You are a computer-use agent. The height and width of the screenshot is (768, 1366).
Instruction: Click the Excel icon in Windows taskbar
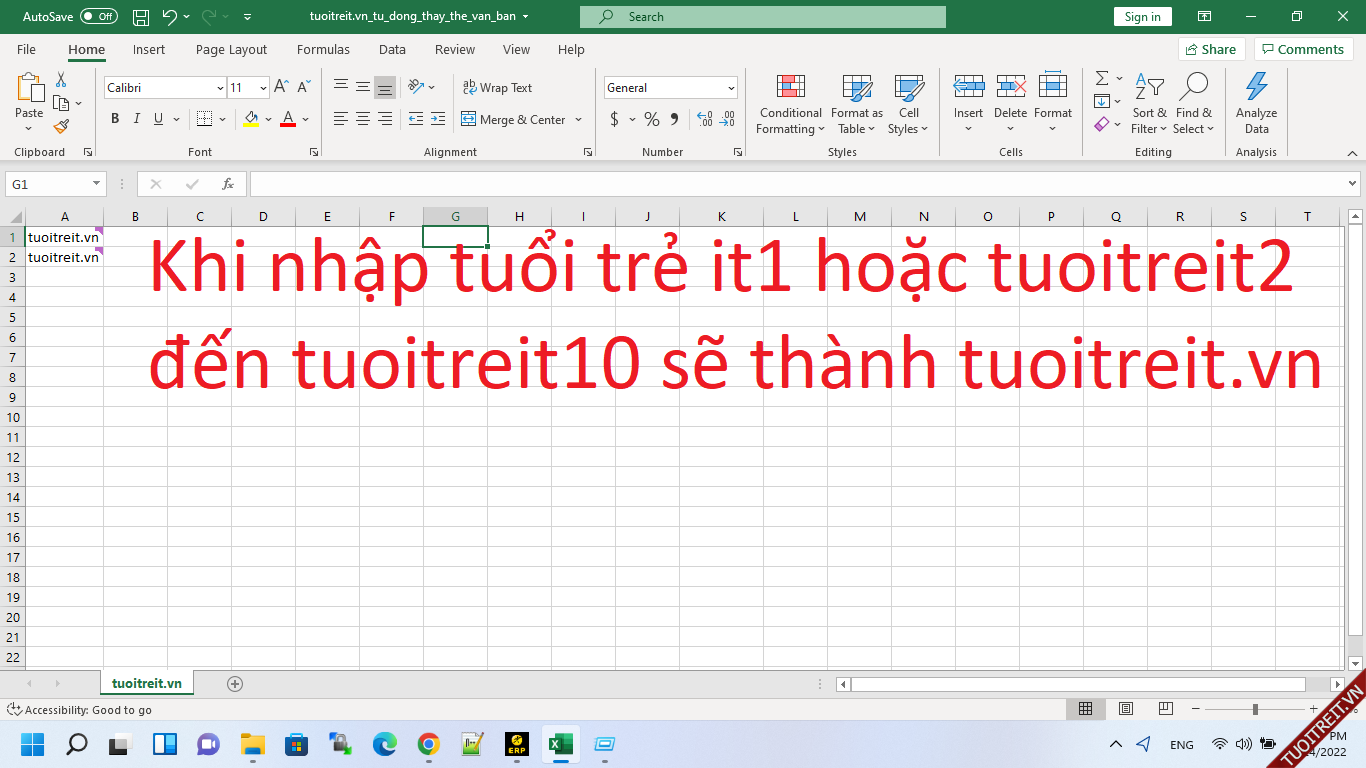point(560,744)
